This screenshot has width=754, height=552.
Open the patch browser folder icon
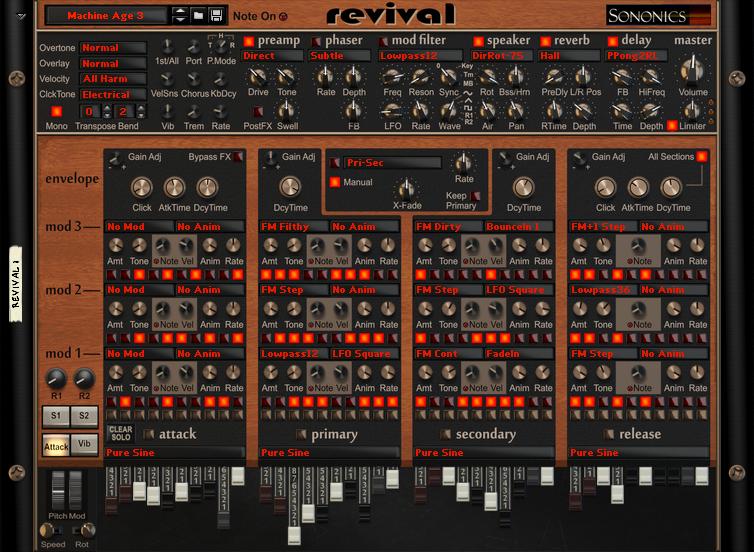(198, 16)
